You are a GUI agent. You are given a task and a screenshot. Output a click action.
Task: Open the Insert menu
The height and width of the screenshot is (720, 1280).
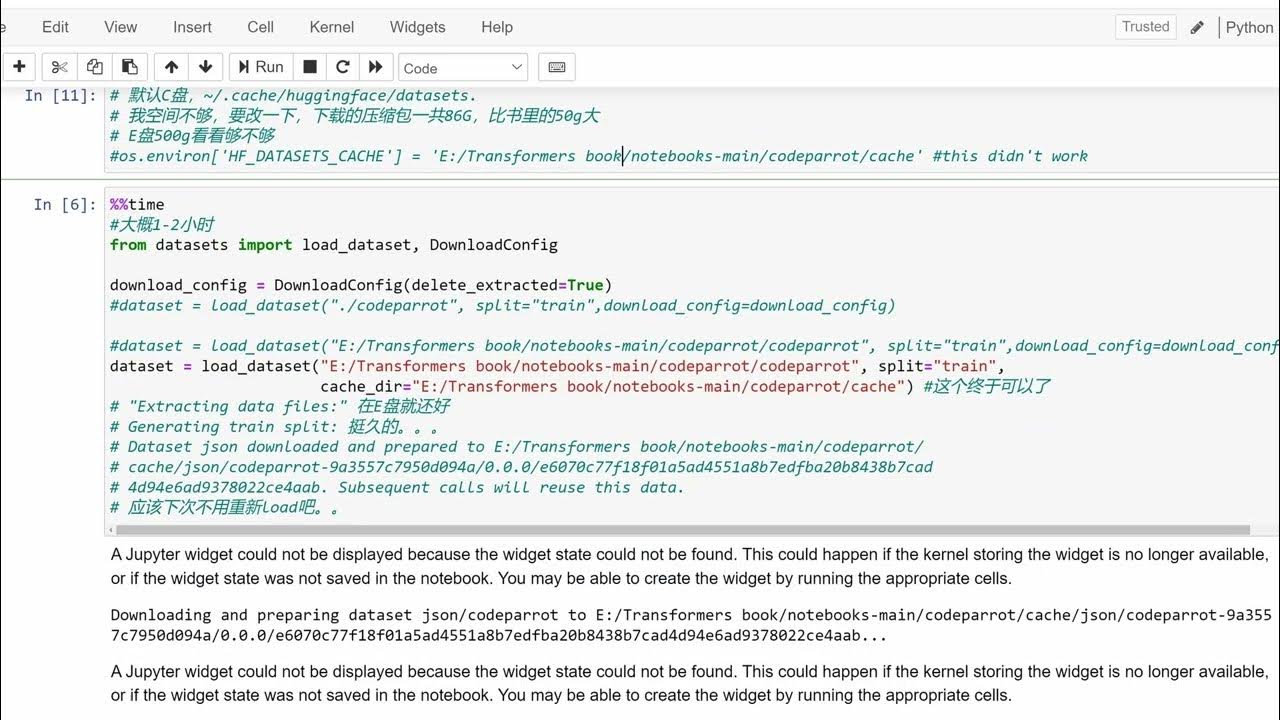click(x=192, y=27)
